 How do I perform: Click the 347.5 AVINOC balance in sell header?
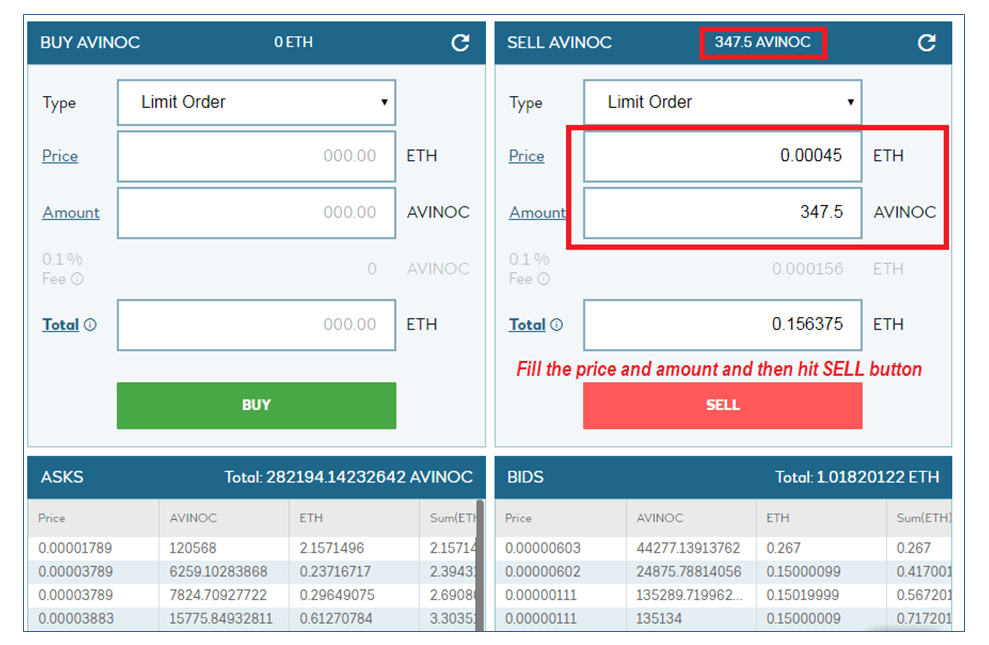763,42
